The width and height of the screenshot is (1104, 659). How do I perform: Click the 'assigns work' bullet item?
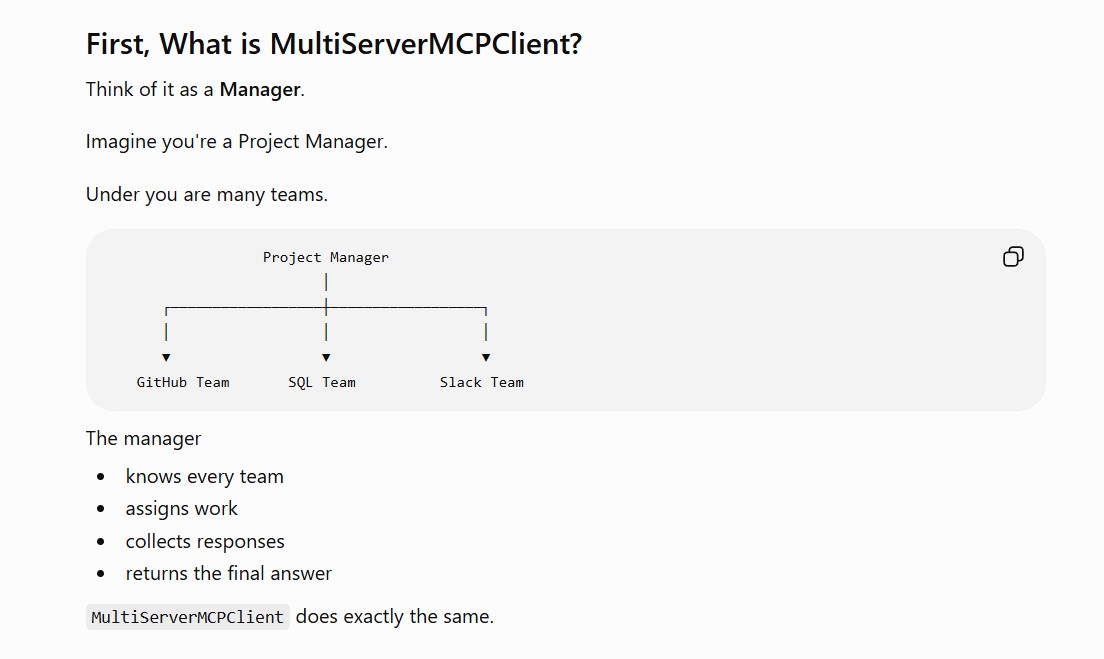tap(182, 508)
